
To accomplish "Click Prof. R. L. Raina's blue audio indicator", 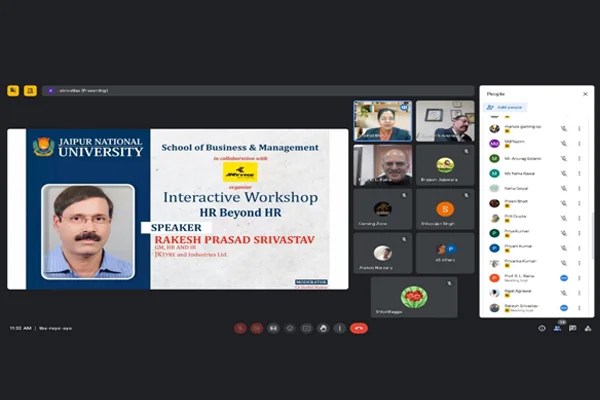I will [564, 278].
